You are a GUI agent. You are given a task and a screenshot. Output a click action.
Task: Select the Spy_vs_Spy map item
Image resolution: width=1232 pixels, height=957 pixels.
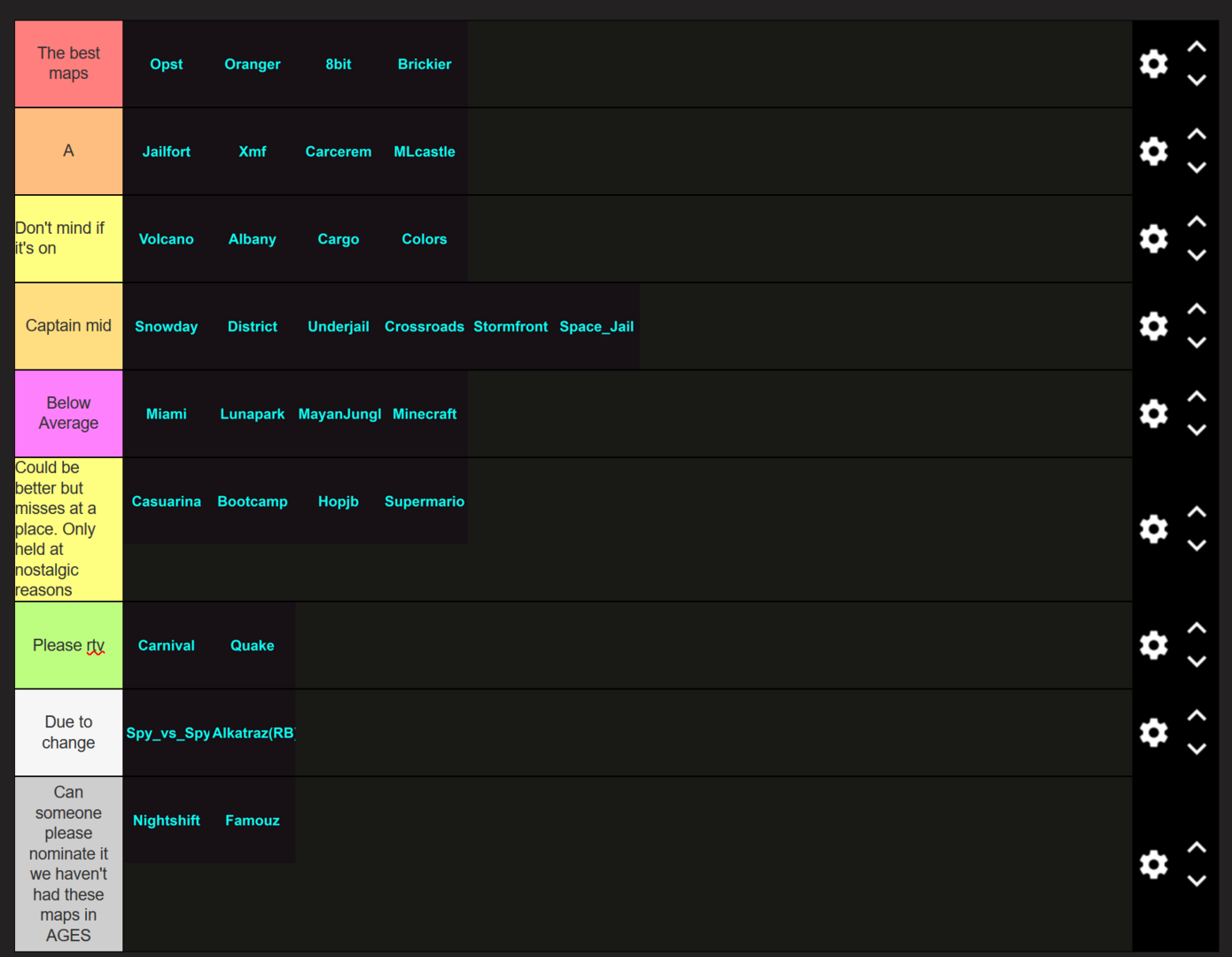pos(168,733)
